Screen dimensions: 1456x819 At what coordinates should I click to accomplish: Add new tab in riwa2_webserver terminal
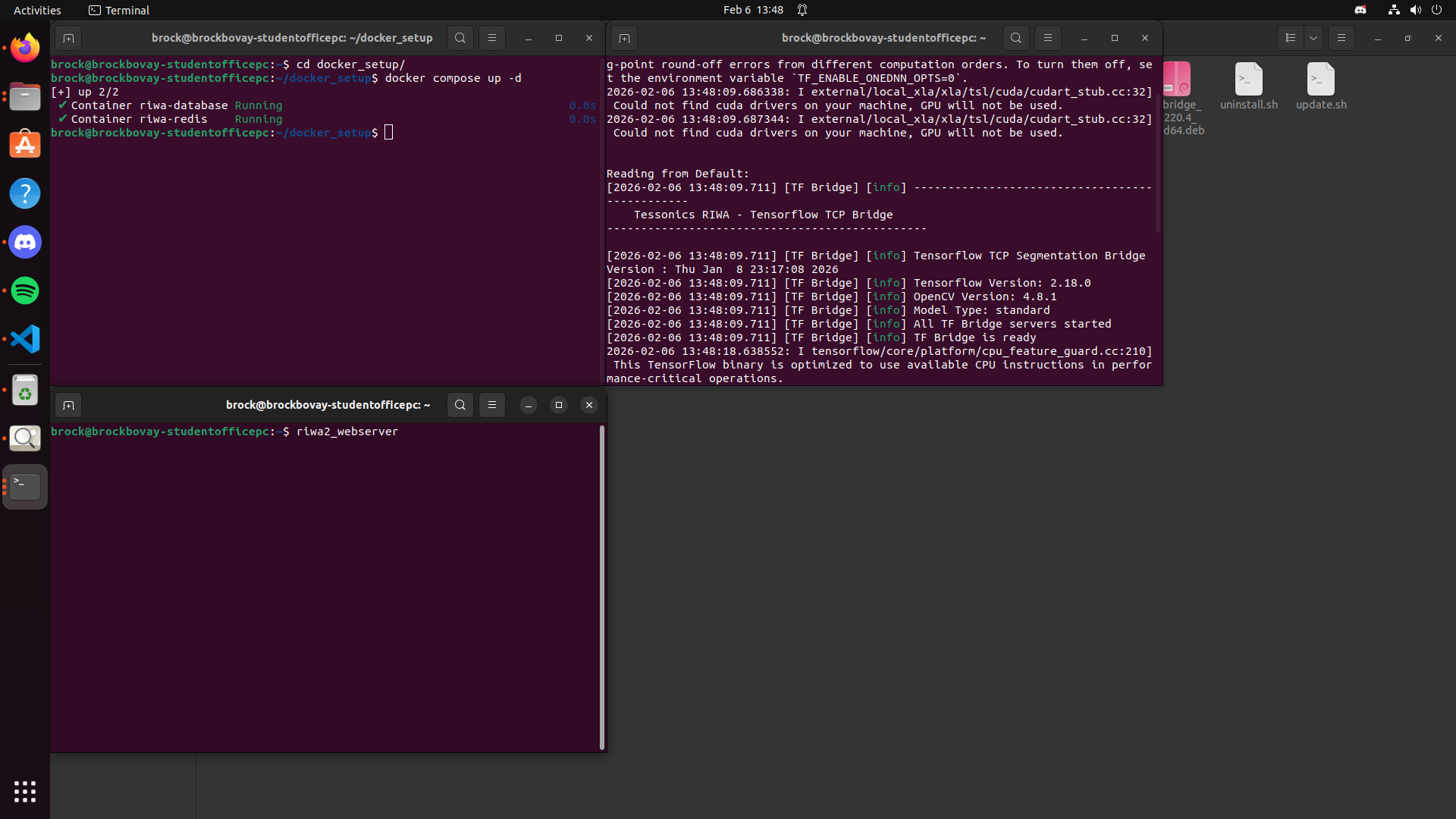pos(68,405)
